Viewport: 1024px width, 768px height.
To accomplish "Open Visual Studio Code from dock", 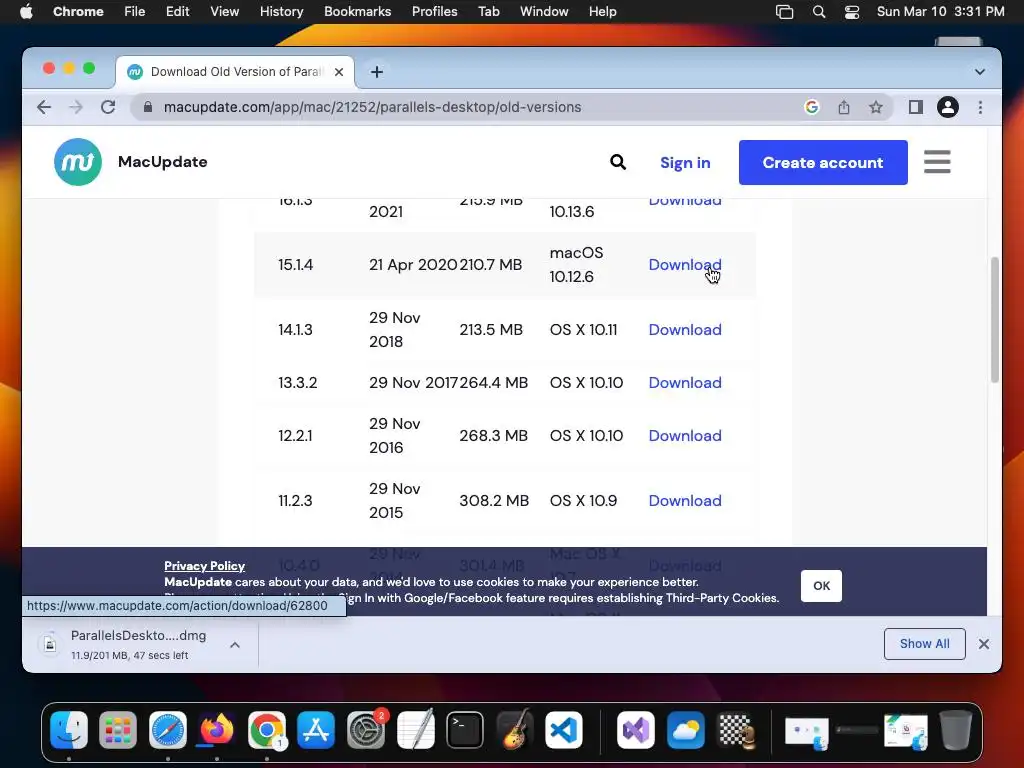I will [564, 729].
